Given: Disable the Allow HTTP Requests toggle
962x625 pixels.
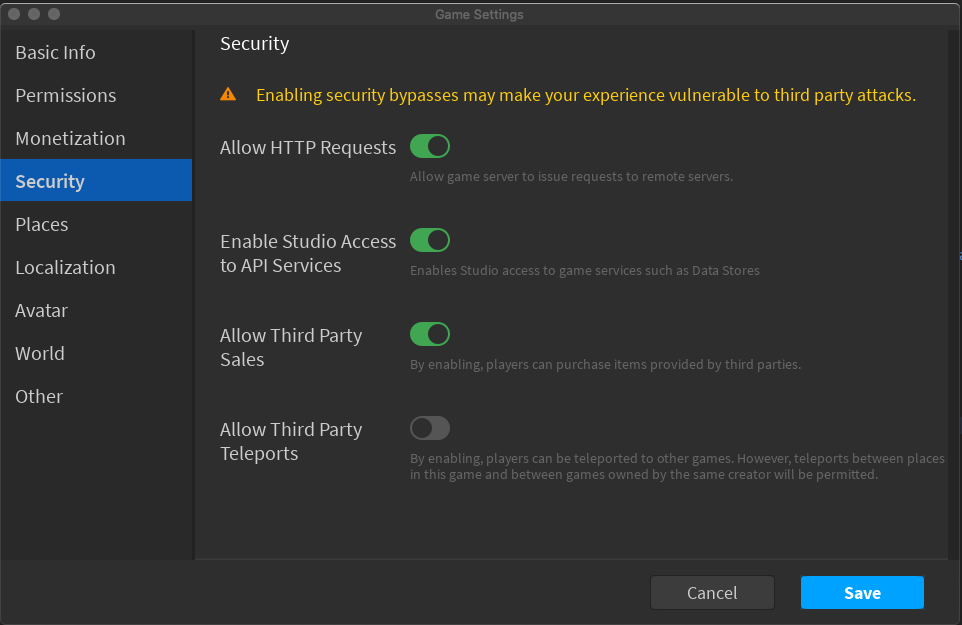Looking at the screenshot, I should click(430, 147).
